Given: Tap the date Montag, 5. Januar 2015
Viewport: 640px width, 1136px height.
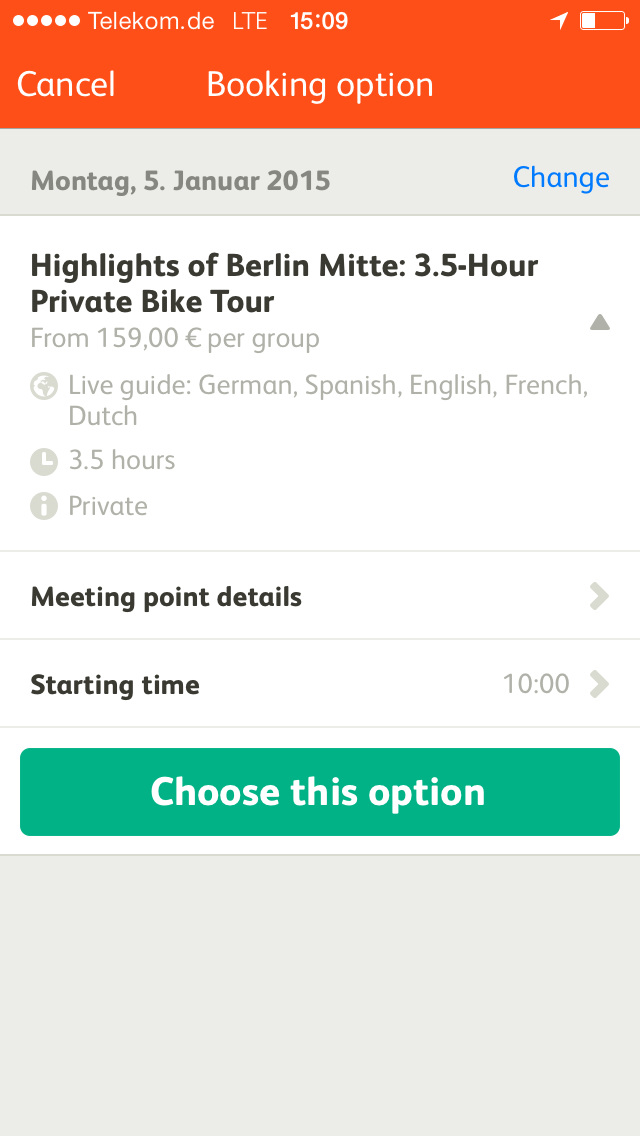Looking at the screenshot, I should (181, 181).
